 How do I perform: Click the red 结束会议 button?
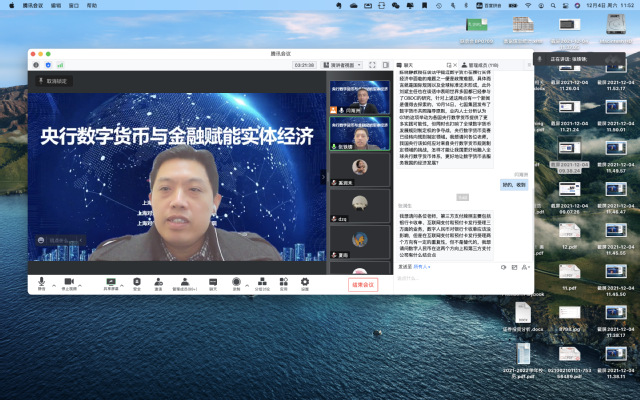[x=363, y=285]
